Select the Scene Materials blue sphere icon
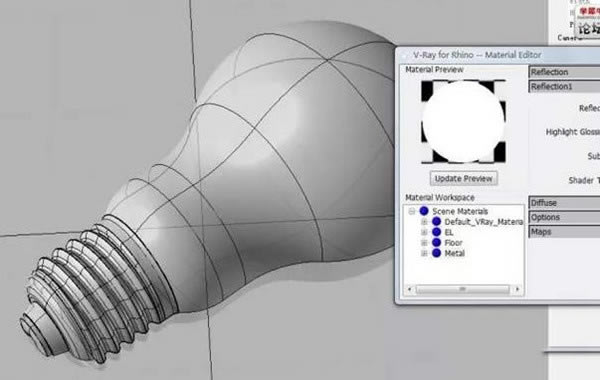Image resolution: width=600 pixels, height=380 pixels. (424, 211)
